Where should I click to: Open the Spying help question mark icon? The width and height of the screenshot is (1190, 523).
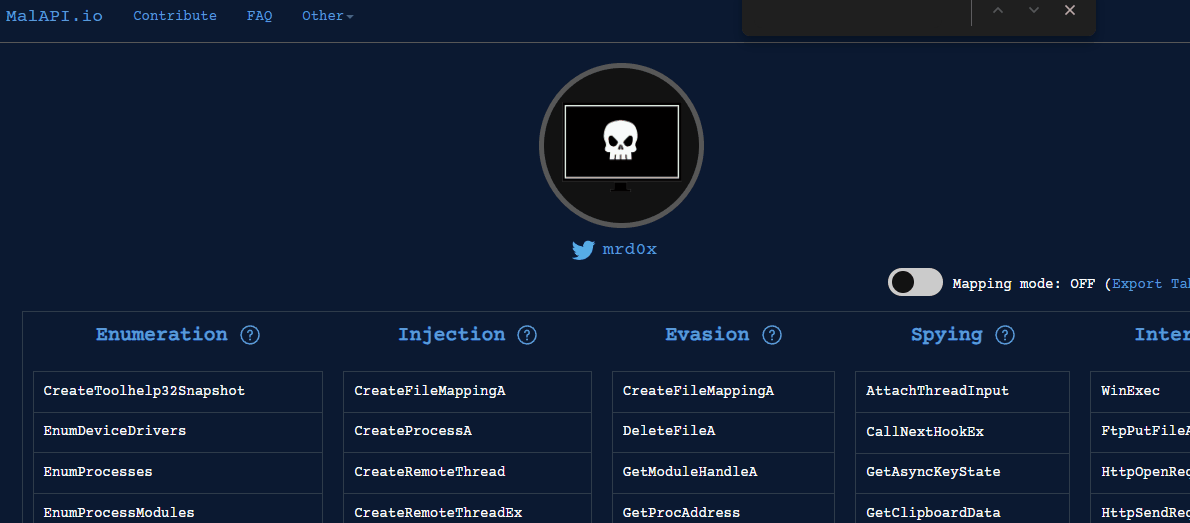(1005, 335)
